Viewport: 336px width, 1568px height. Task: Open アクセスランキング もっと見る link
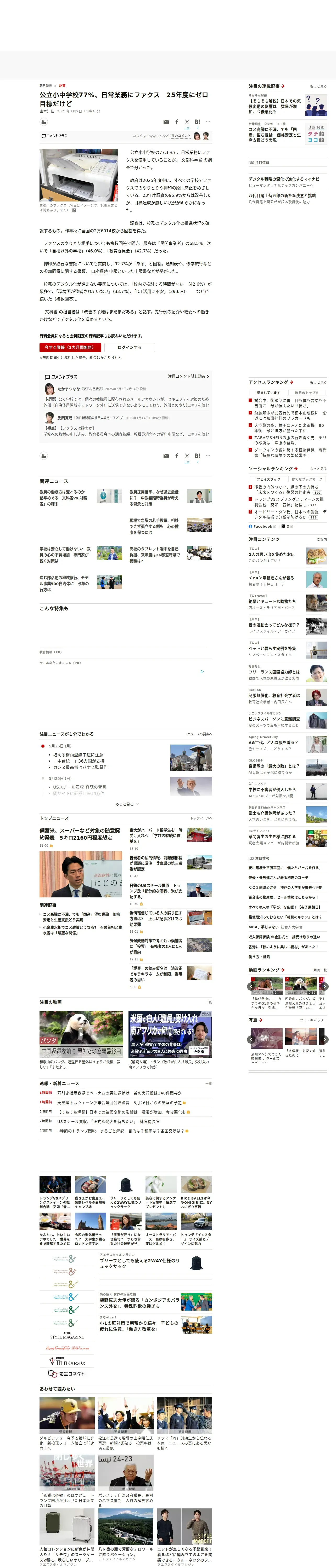318,382
